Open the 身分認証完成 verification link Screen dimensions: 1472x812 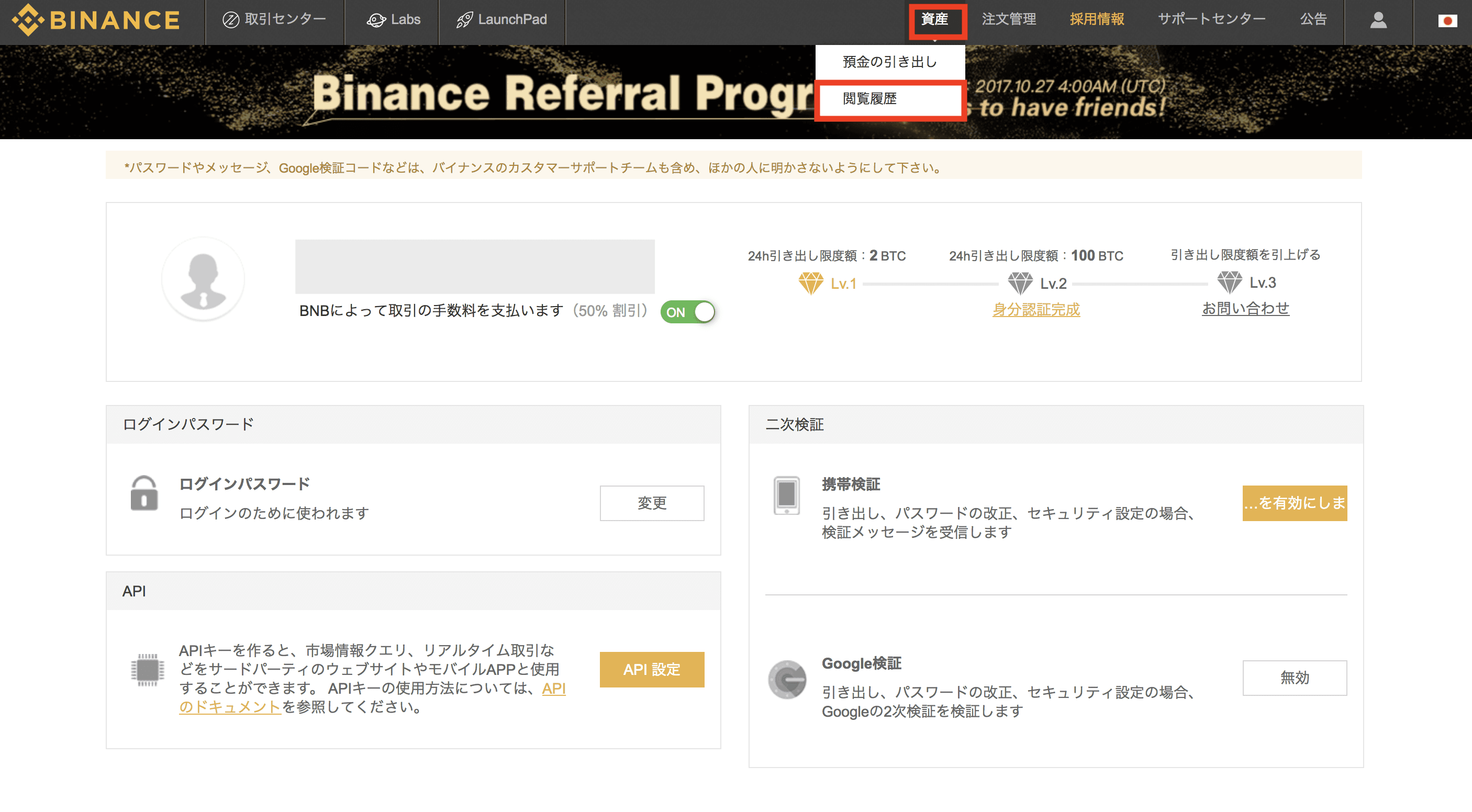tap(1035, 310)
